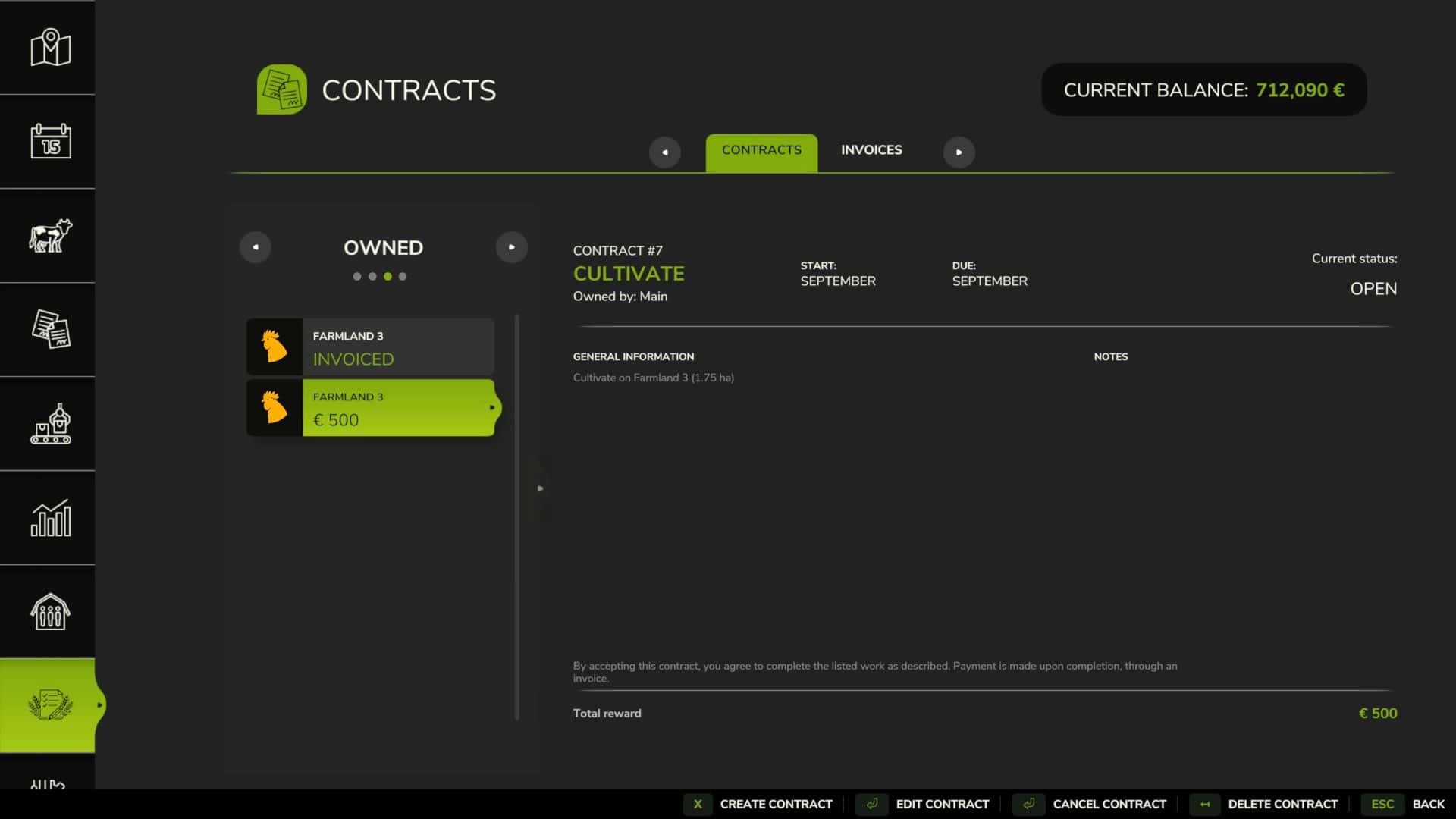Open the animal barn sidebar icon

coord(50,611)
